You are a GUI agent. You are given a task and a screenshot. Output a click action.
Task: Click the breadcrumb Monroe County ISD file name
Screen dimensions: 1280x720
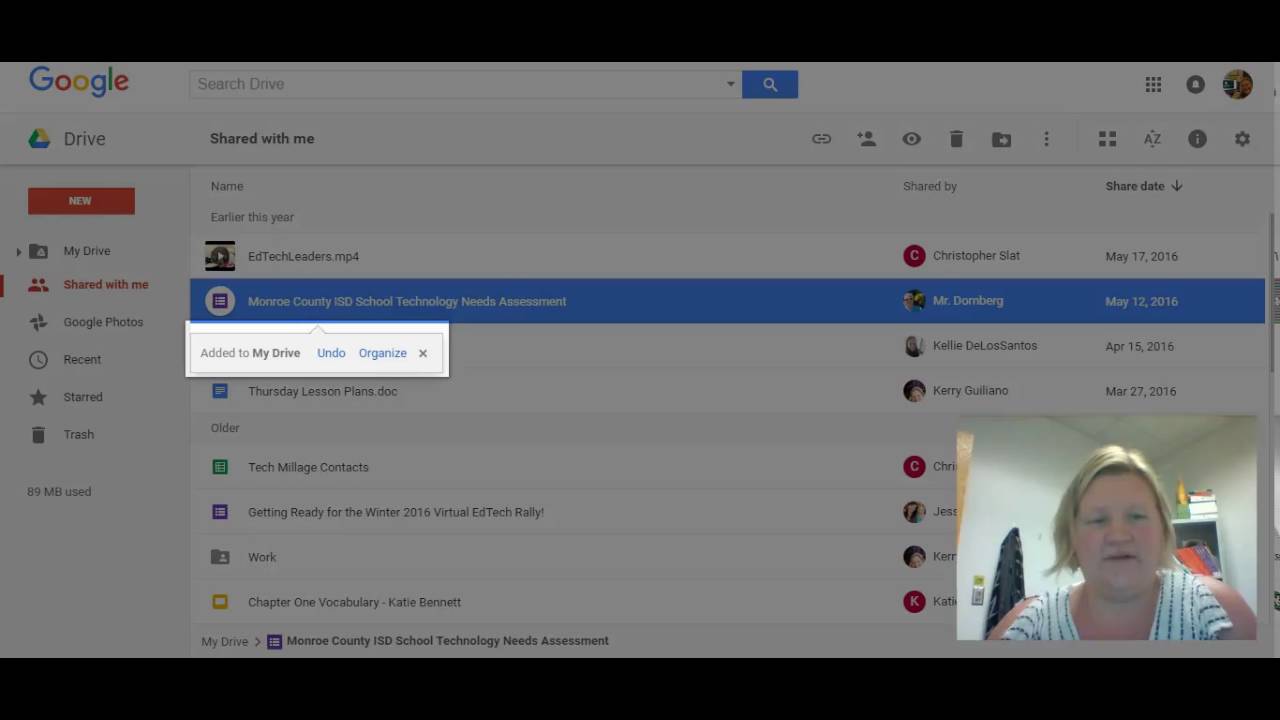pos(447,641)
